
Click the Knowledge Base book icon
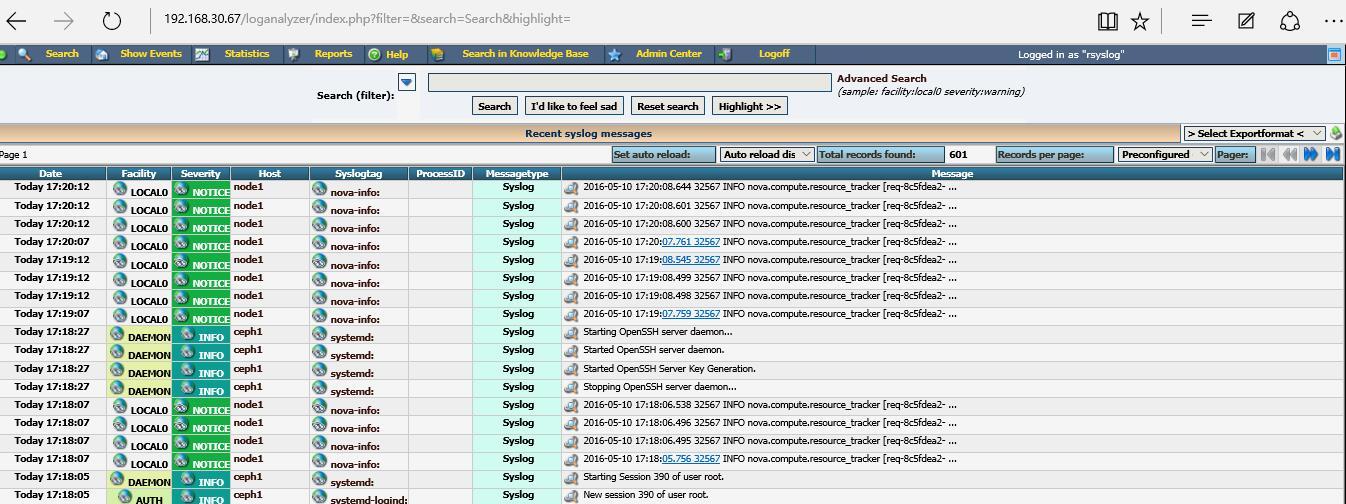(437, 54)
